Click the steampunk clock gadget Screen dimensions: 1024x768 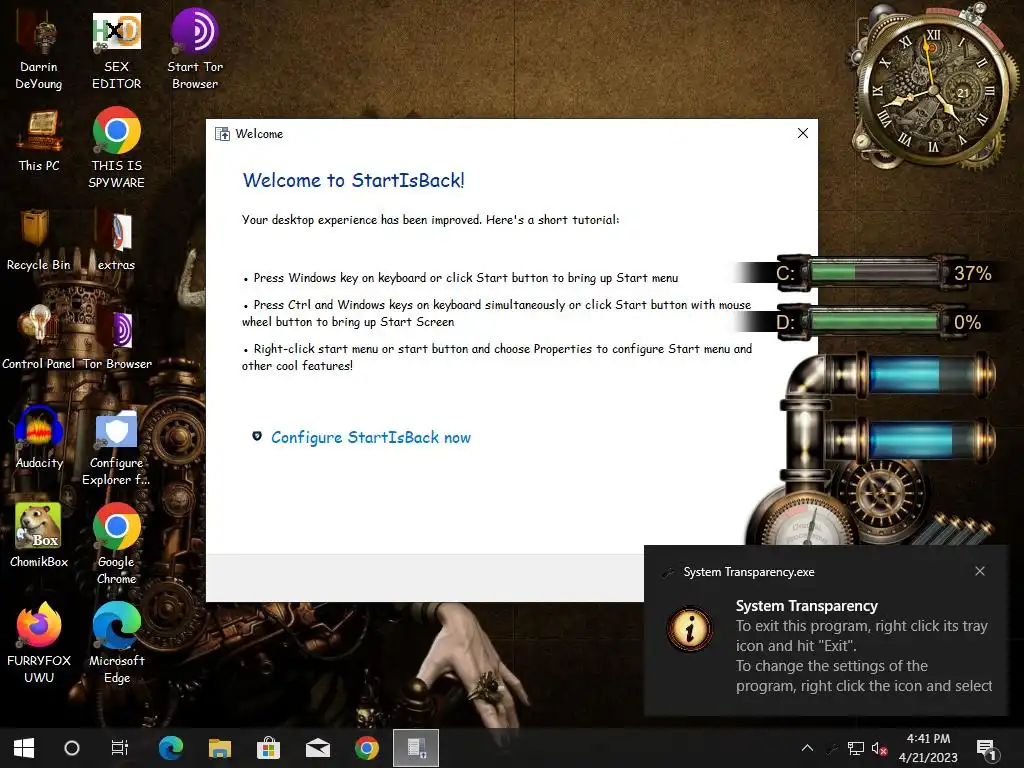coord(933,91)
